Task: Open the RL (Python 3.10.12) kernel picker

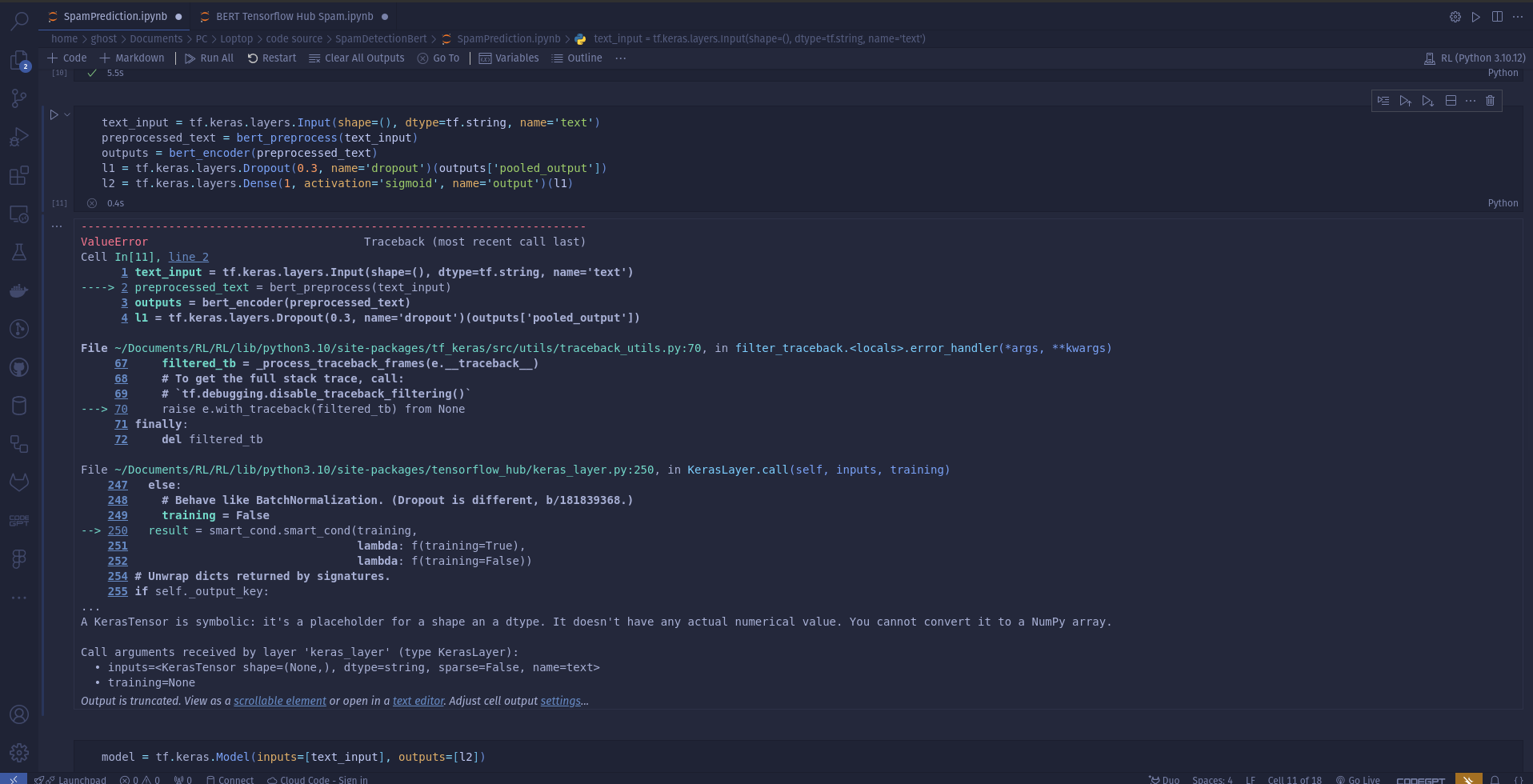Action: (x=1475, y=58)
